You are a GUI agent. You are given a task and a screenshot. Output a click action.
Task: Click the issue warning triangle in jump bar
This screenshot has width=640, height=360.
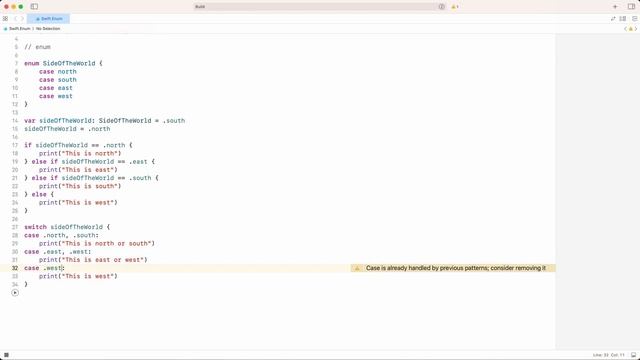[x=631, y=29]
